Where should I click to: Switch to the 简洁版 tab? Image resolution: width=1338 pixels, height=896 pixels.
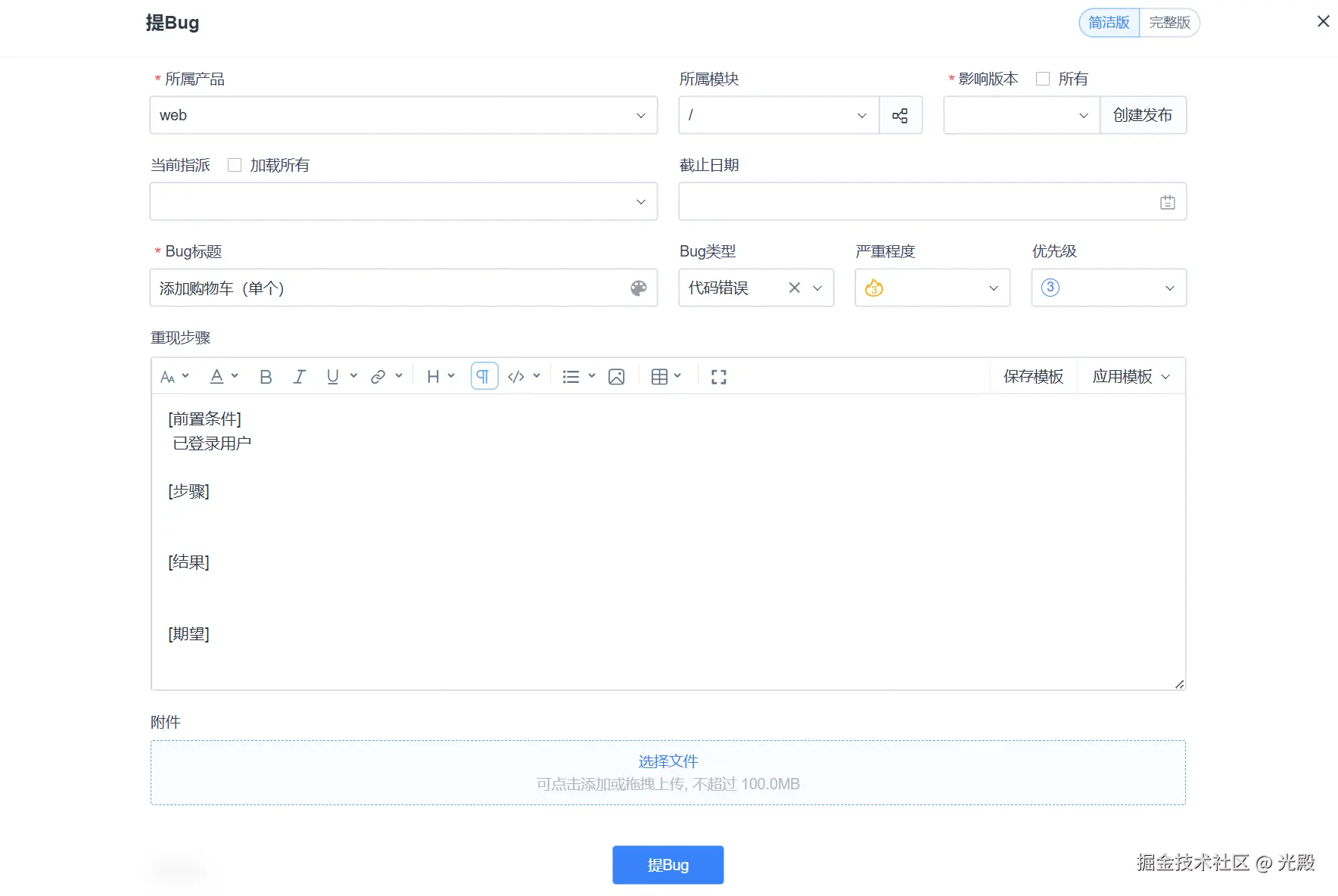(1109, 23)
